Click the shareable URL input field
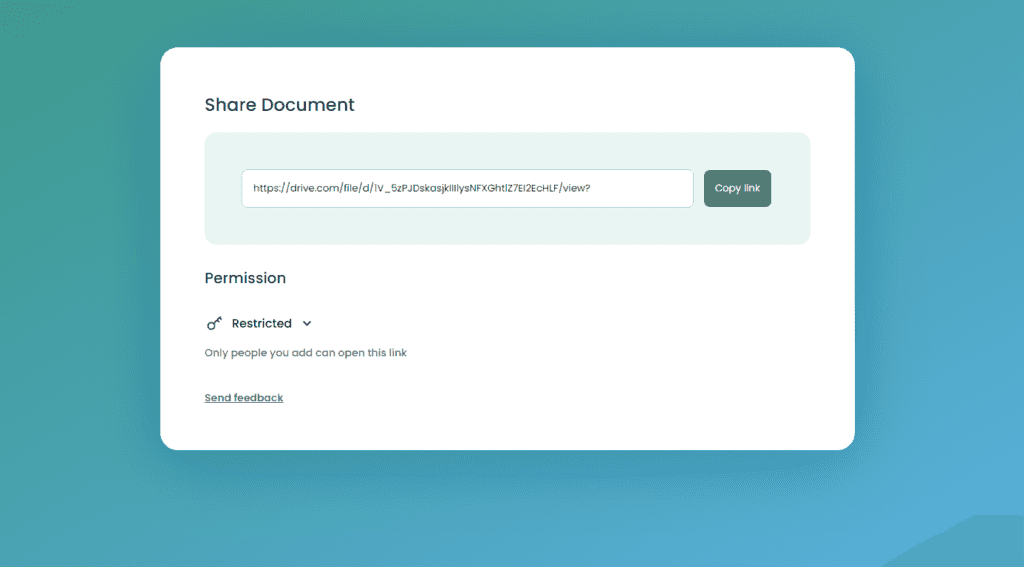This screenshot has width=1024, height=567. click(x=467, y=188)
